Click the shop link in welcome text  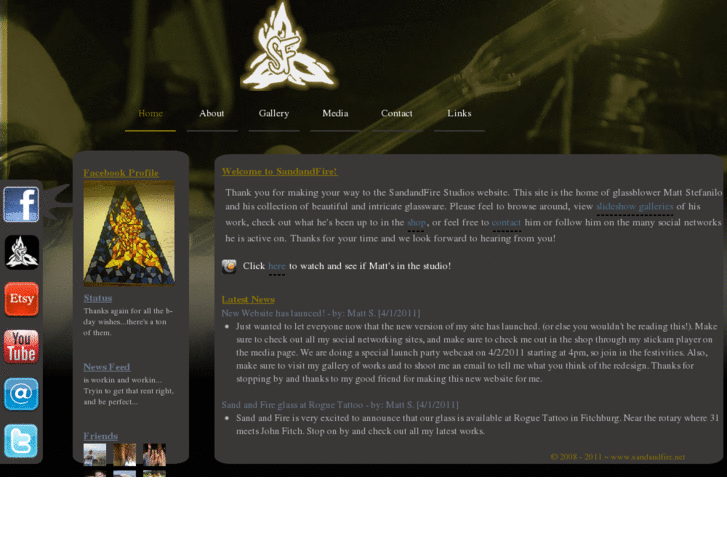click(x=416, y=223)
